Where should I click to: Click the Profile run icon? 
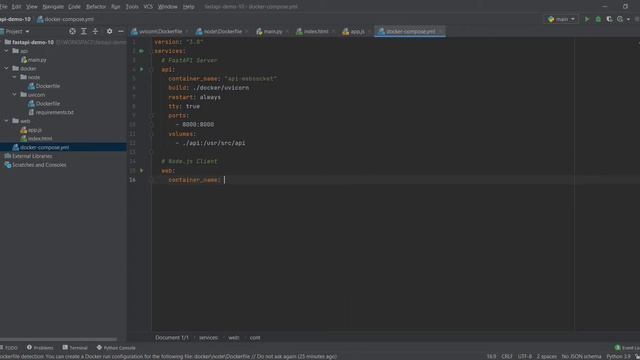[620, 19]
